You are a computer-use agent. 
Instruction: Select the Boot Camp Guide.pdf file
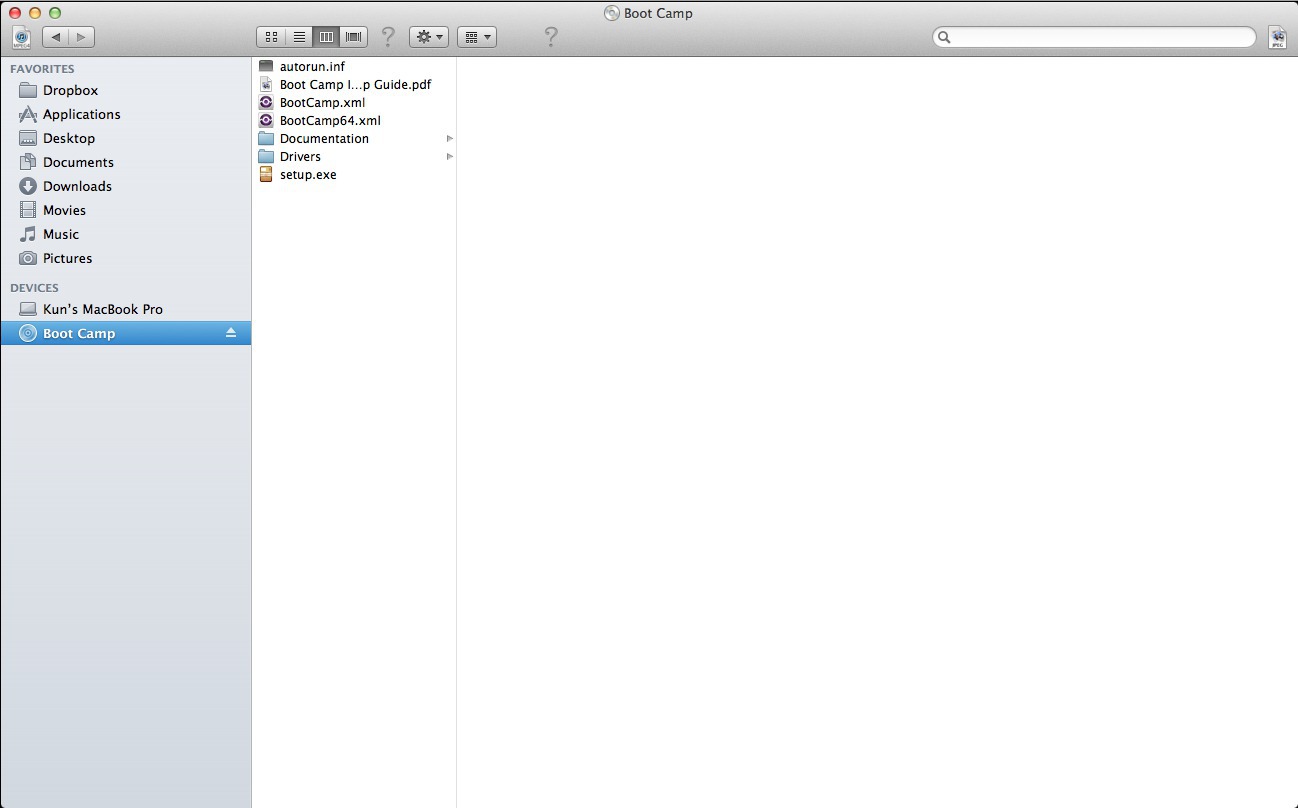tap(355, 84)
